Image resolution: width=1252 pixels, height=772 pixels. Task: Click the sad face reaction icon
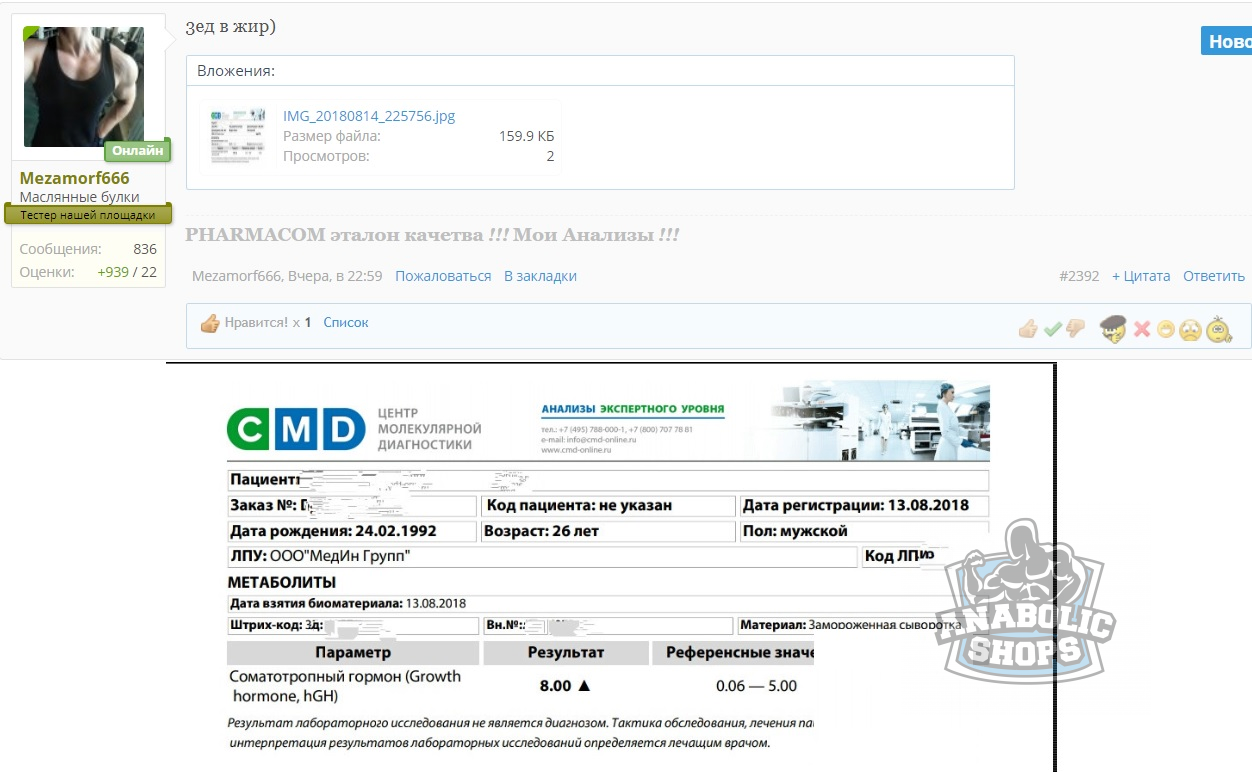coord(1189,329)
